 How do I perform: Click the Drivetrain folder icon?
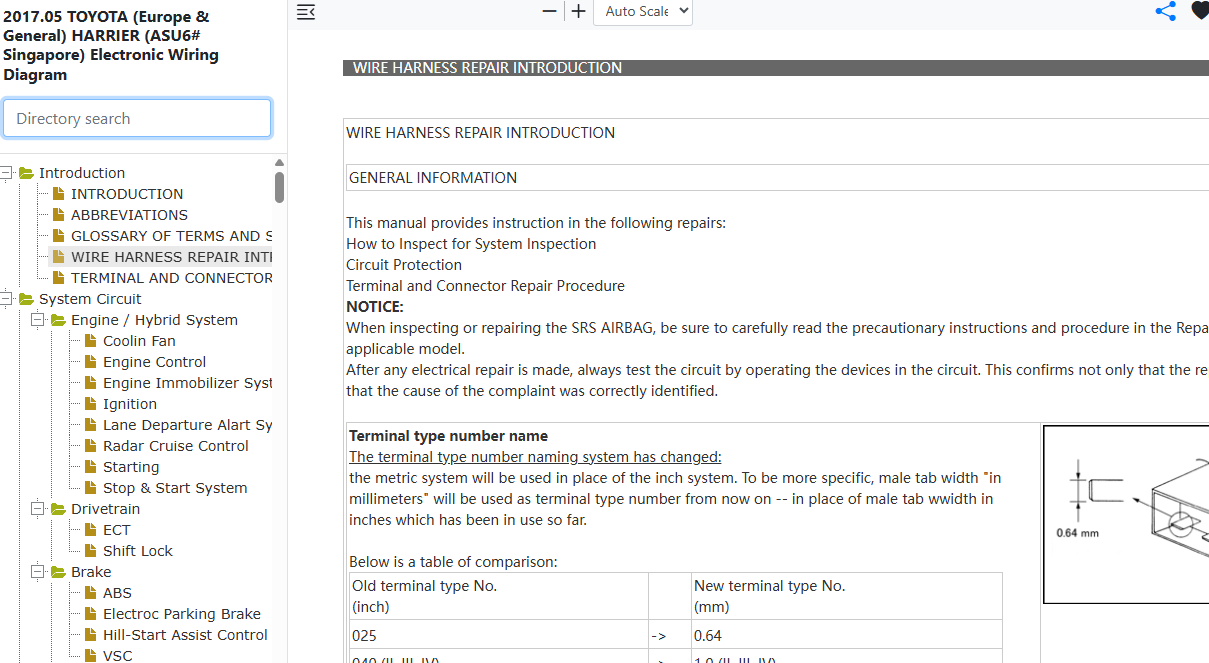58,509
